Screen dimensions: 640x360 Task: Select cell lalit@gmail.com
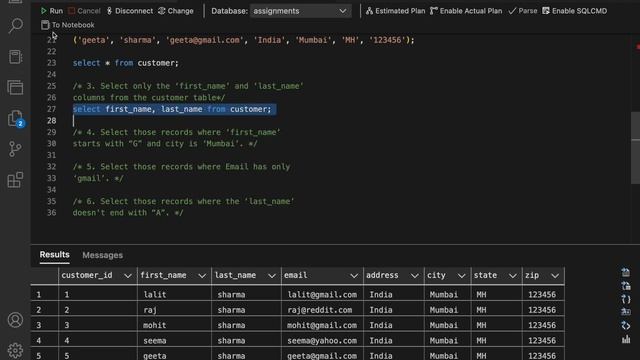tap(322, 294)
